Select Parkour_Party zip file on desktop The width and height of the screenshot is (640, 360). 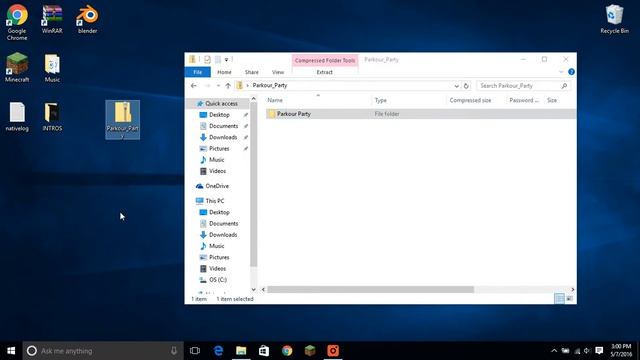[122, 120]
